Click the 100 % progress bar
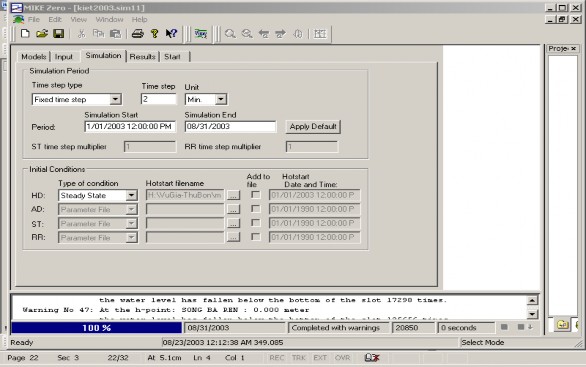Screen dimensions: 586x367 coord(96,328)
